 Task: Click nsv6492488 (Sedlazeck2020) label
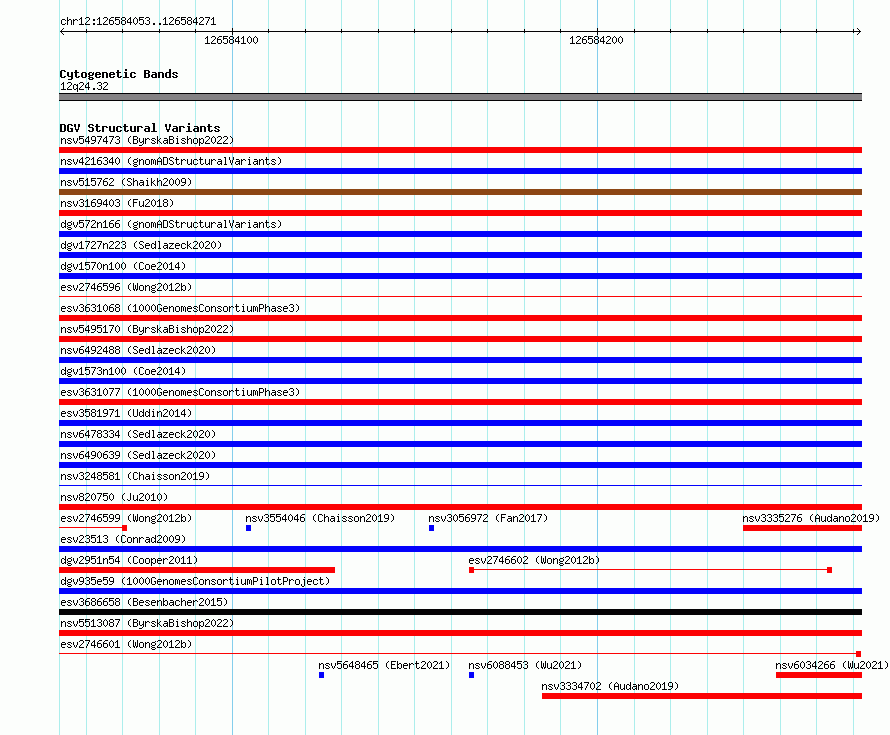tap(138, 350)
